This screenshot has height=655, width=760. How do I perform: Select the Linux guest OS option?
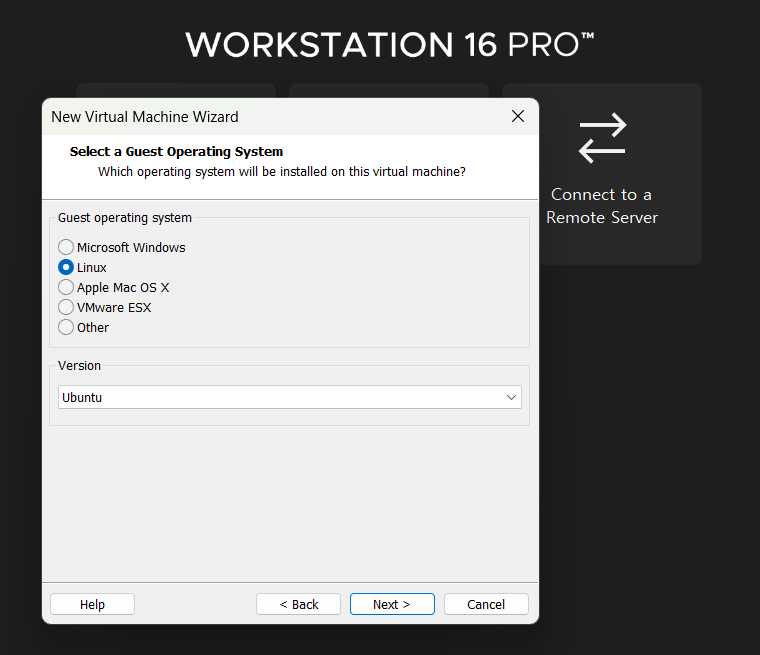66,267
